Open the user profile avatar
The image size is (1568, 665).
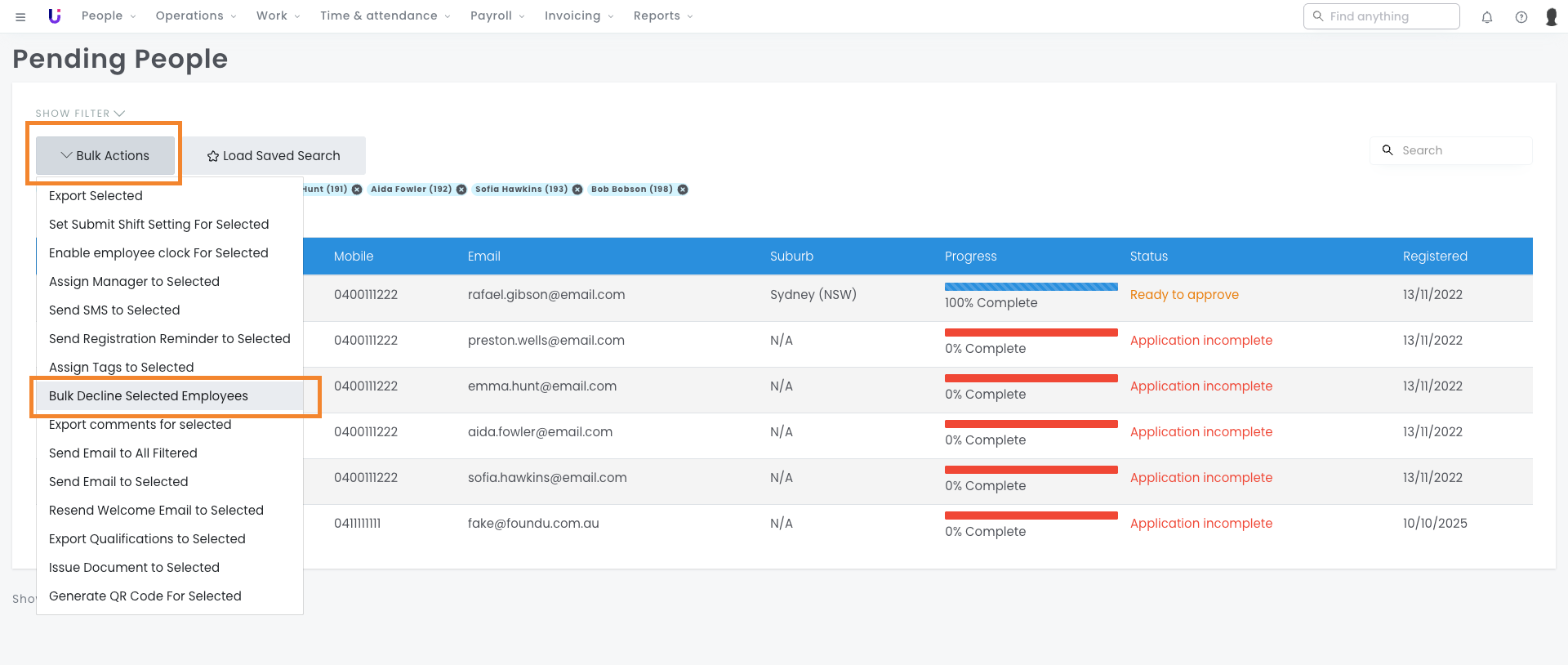(1551, 17)
